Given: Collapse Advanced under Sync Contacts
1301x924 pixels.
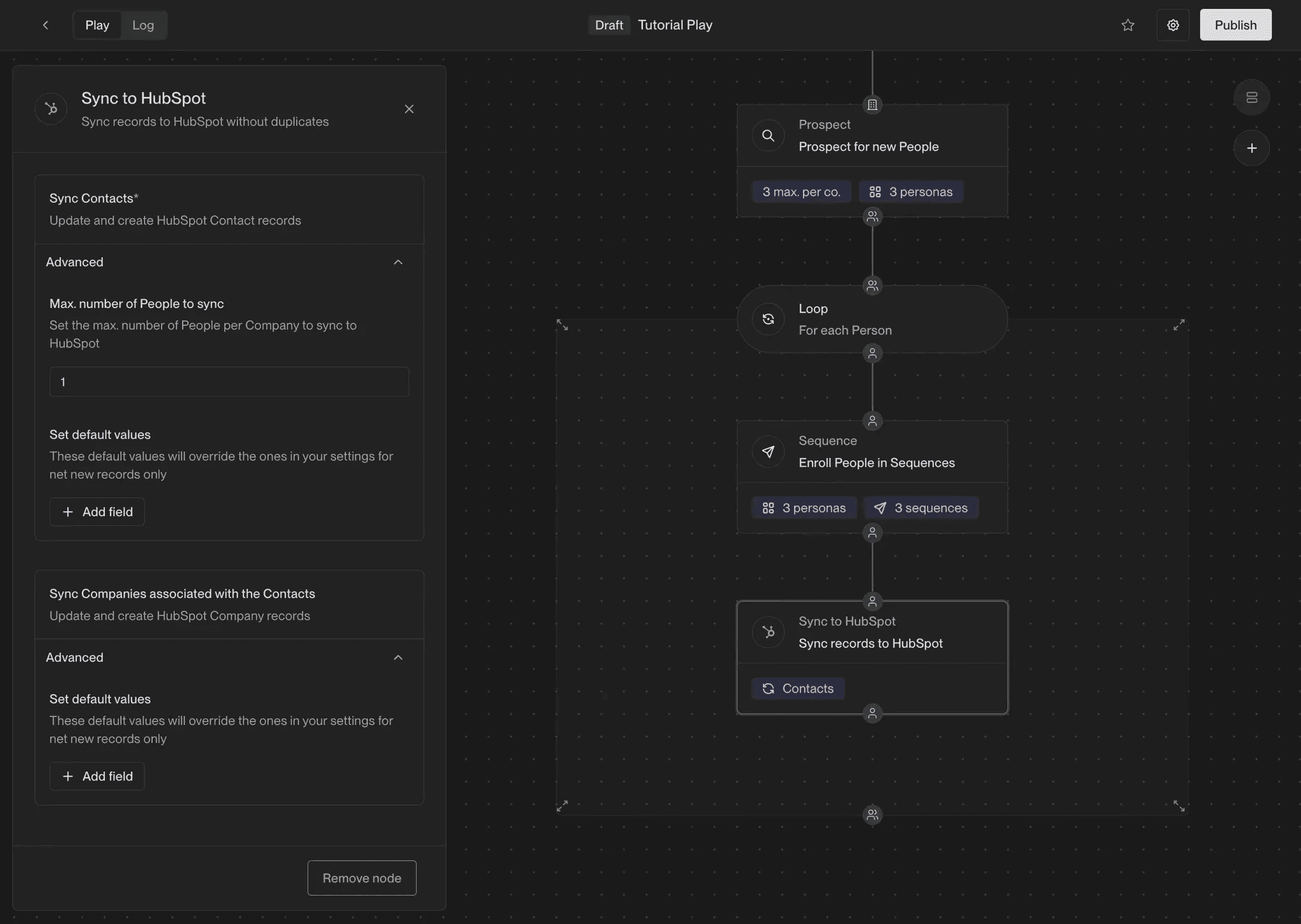Looking at the screenshot, I should 398,262.
